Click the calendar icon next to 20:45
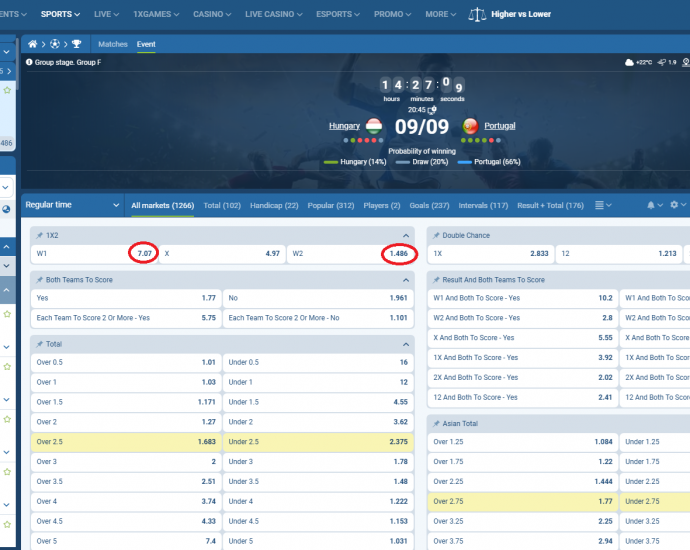 tap(432, 110)
